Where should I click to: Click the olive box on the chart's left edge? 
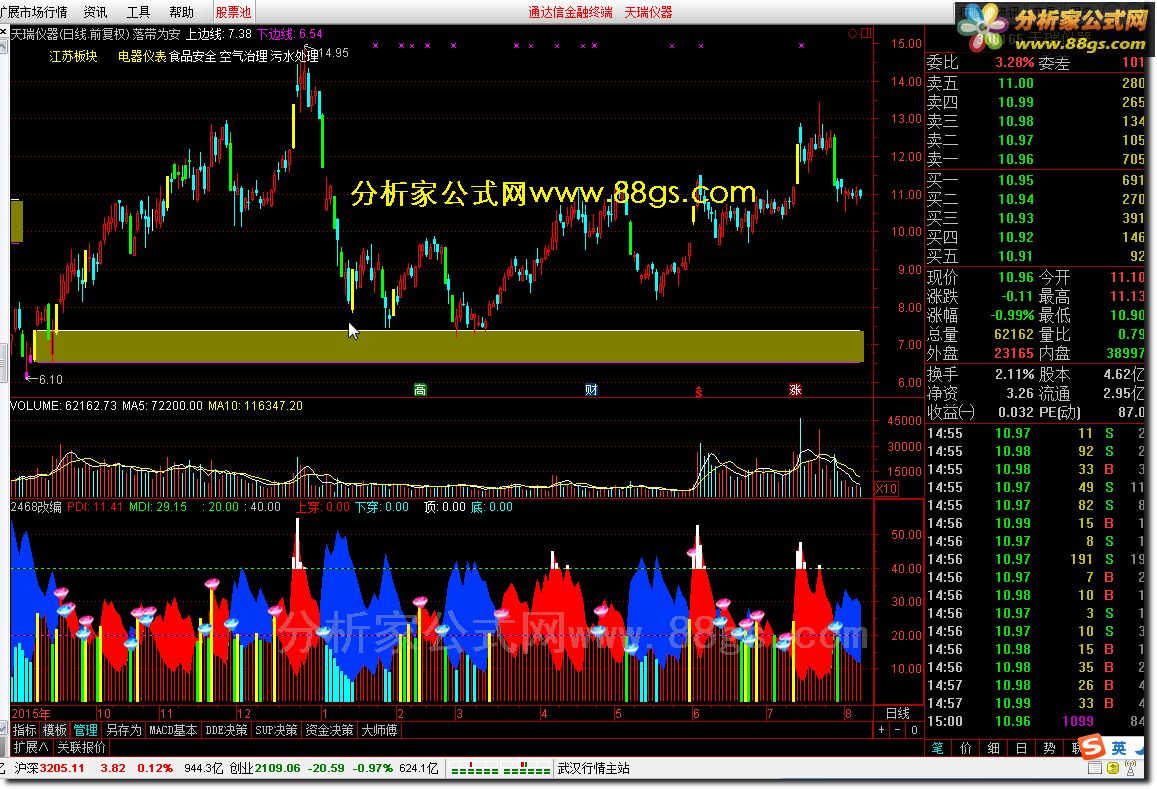point(17,221)
